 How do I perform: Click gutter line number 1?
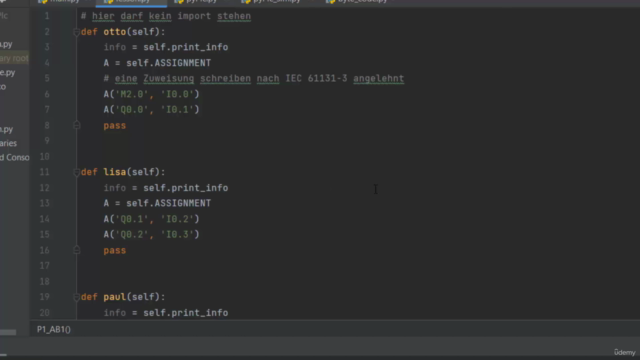click(47, 16)
